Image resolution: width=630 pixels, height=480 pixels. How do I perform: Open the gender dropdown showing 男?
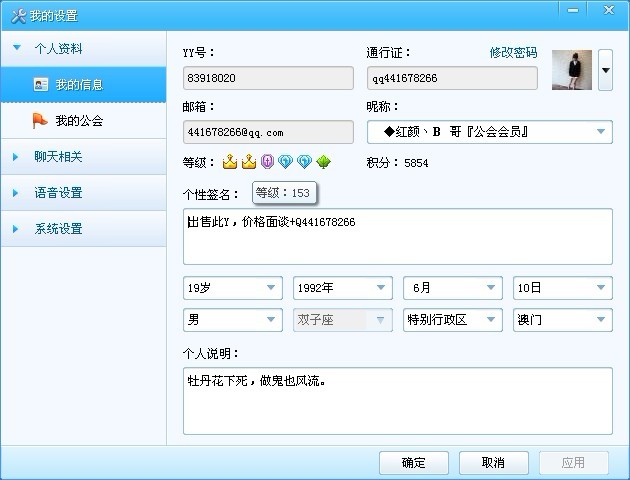233,320
